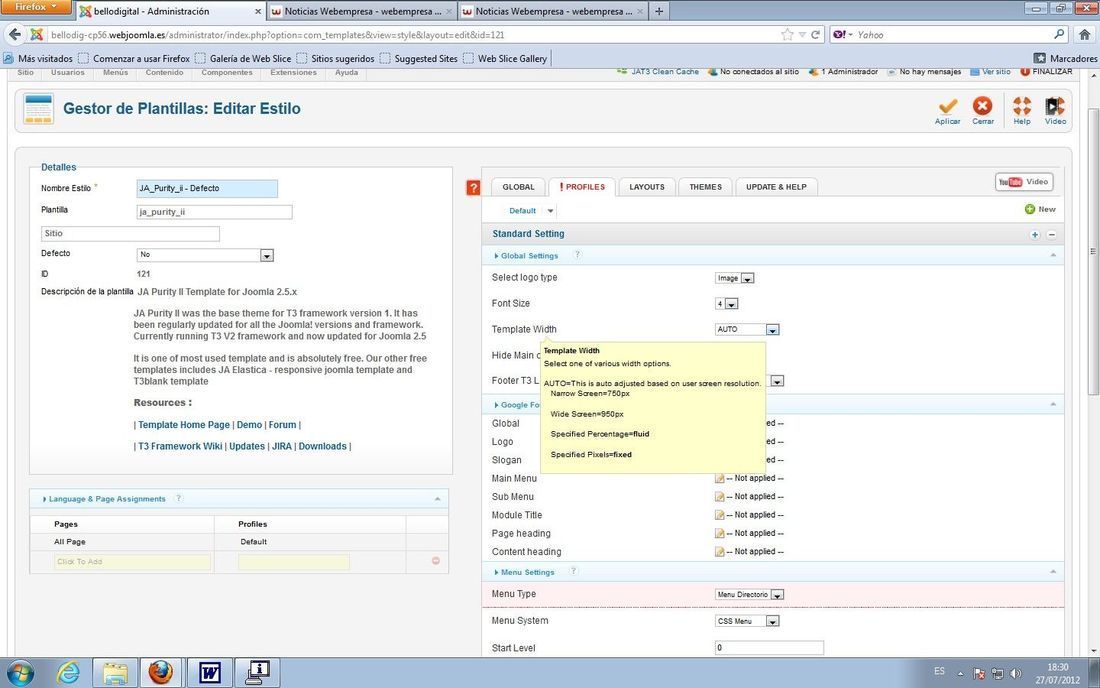
Task: Open the T3 Framework Wiki link
Action: pyautogui.click(x=180, y=446)
